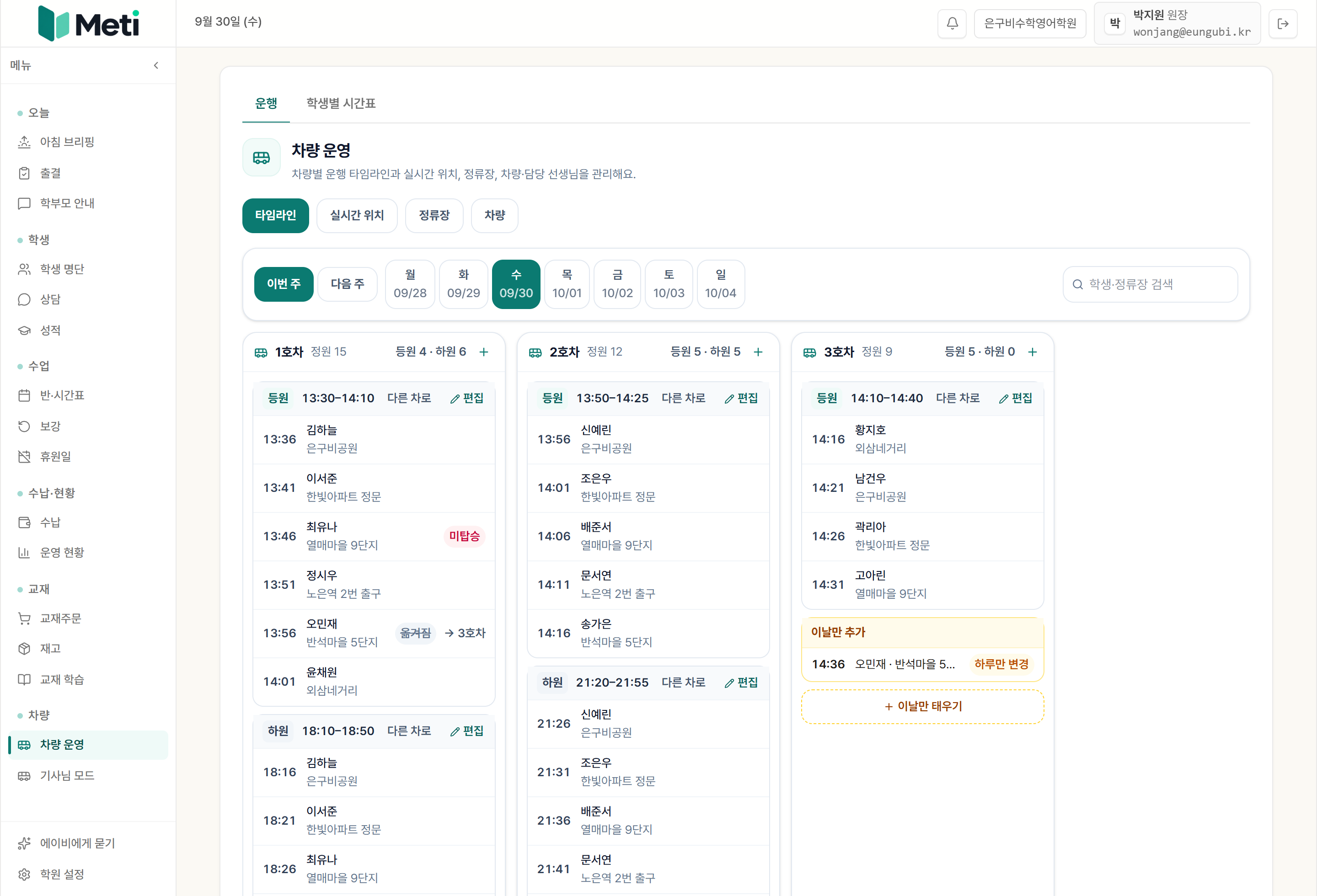Screen dimensions: 1317x896
Task: Click 하루만 변경 badge for 오민재
Action: 1001,664
